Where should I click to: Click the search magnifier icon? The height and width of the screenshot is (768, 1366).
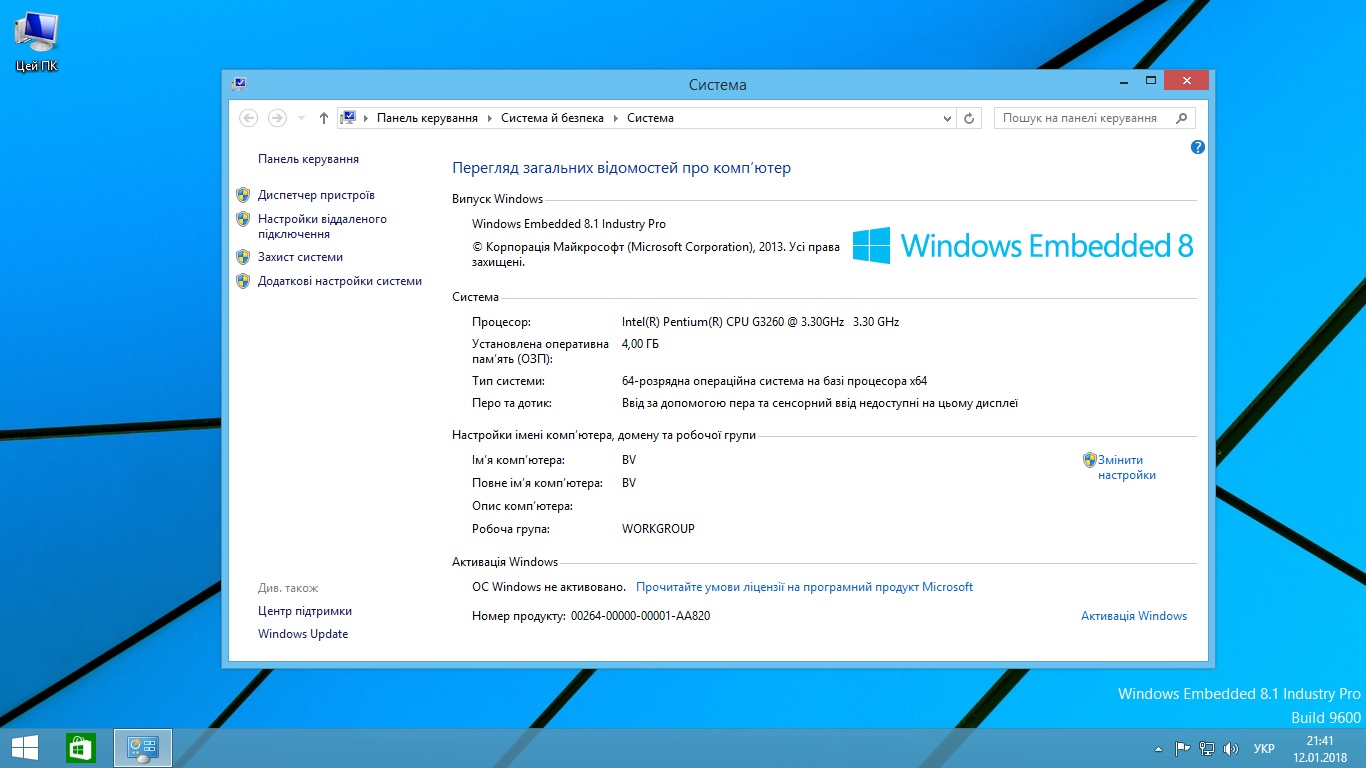click(x=1182, y=118)
